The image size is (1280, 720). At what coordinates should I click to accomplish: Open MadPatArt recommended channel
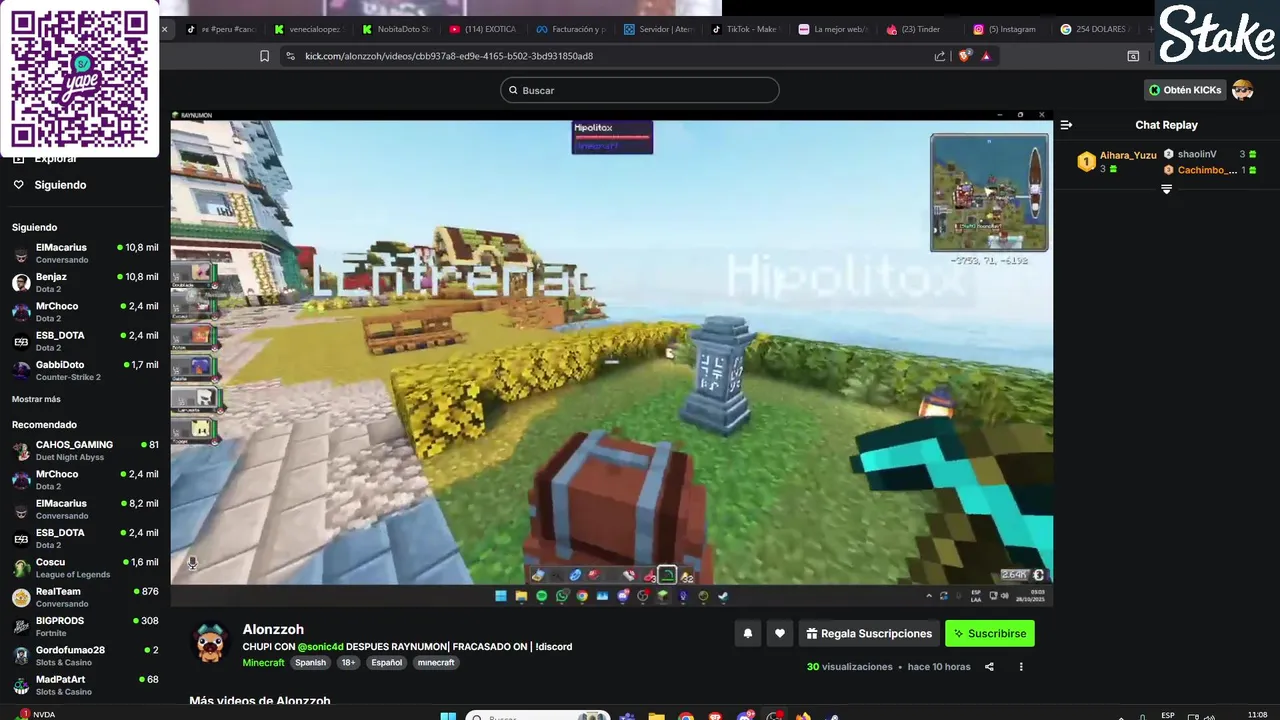click(x=85, y=685)
